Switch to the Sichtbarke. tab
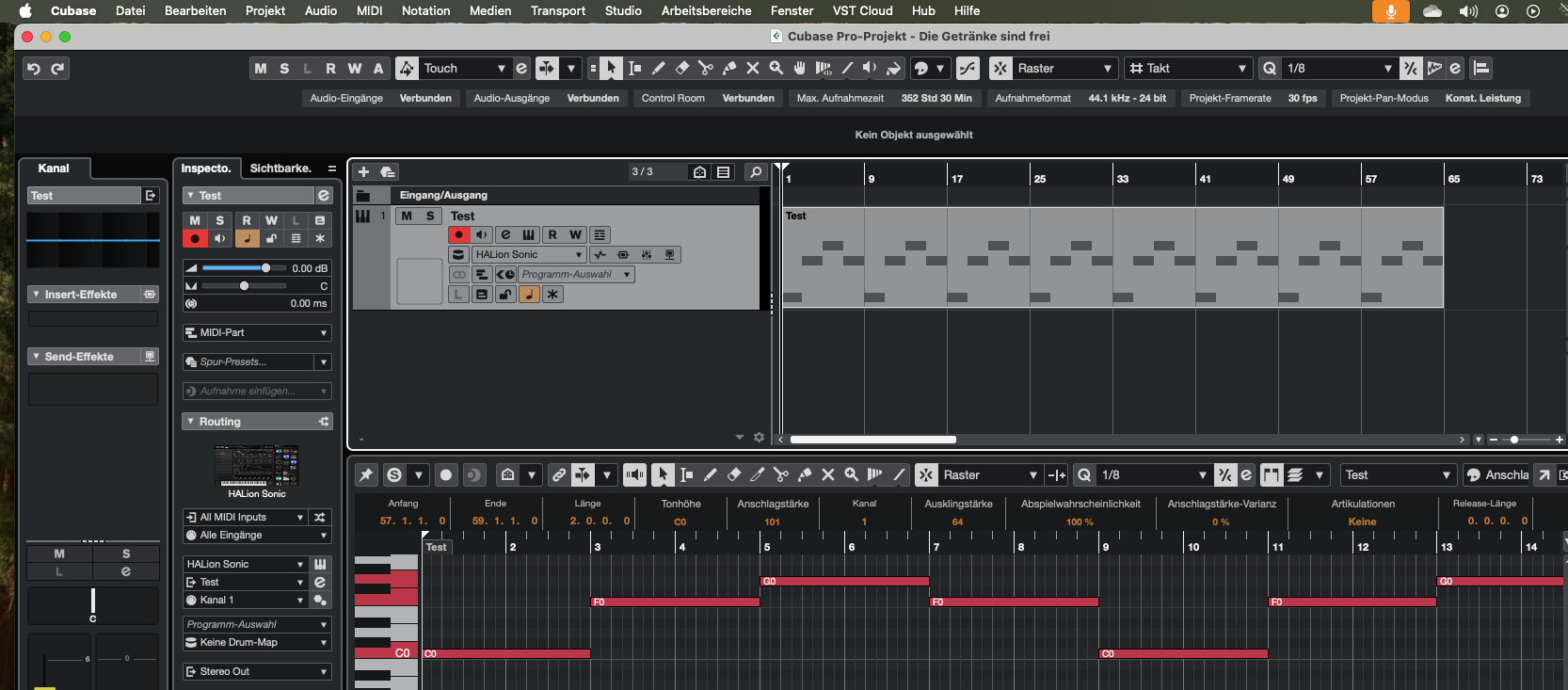Screen dimensions: 1568x690 280,168
